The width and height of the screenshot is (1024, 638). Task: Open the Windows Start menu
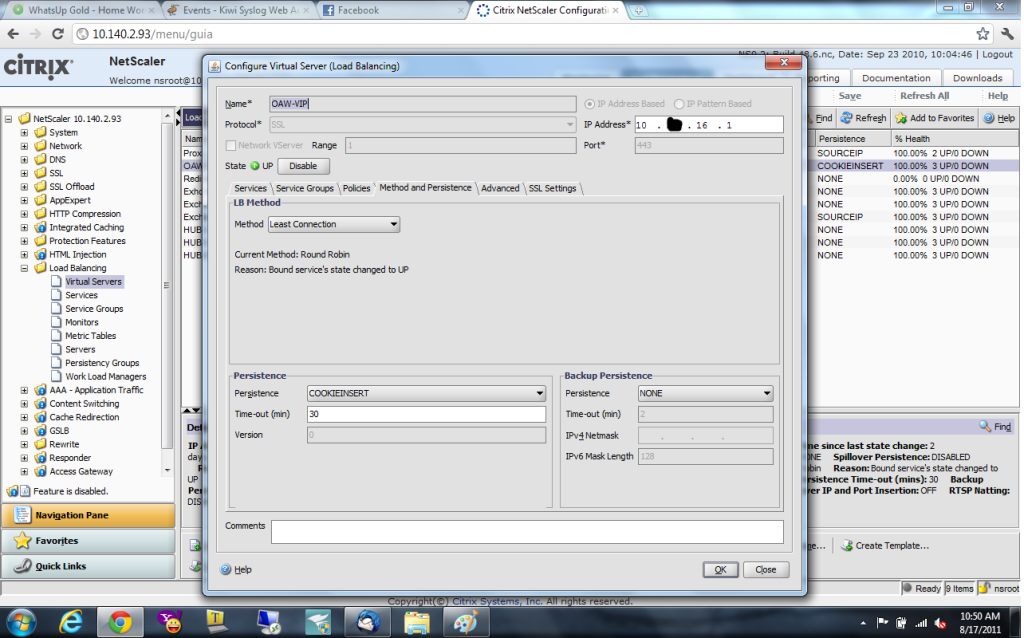[23, 622]
